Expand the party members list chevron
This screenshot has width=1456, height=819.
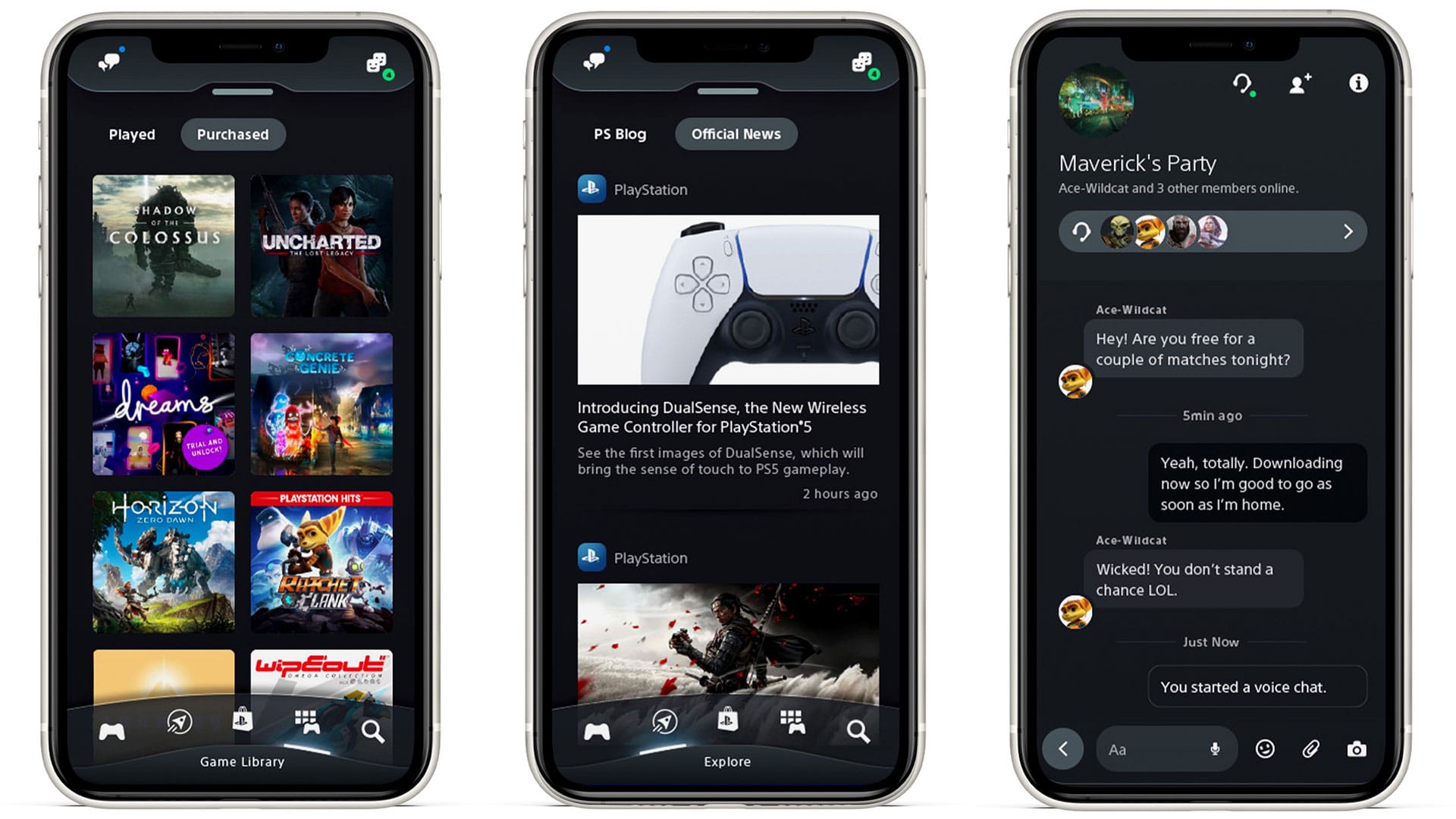[x=1350, y=231]
